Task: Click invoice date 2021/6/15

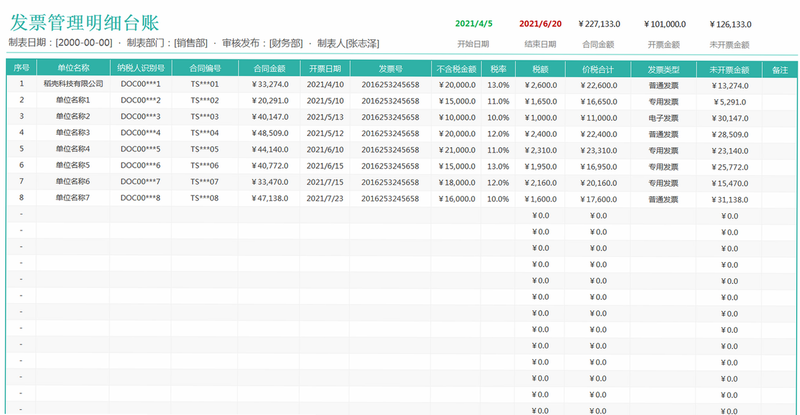Action: click(325, 166)
